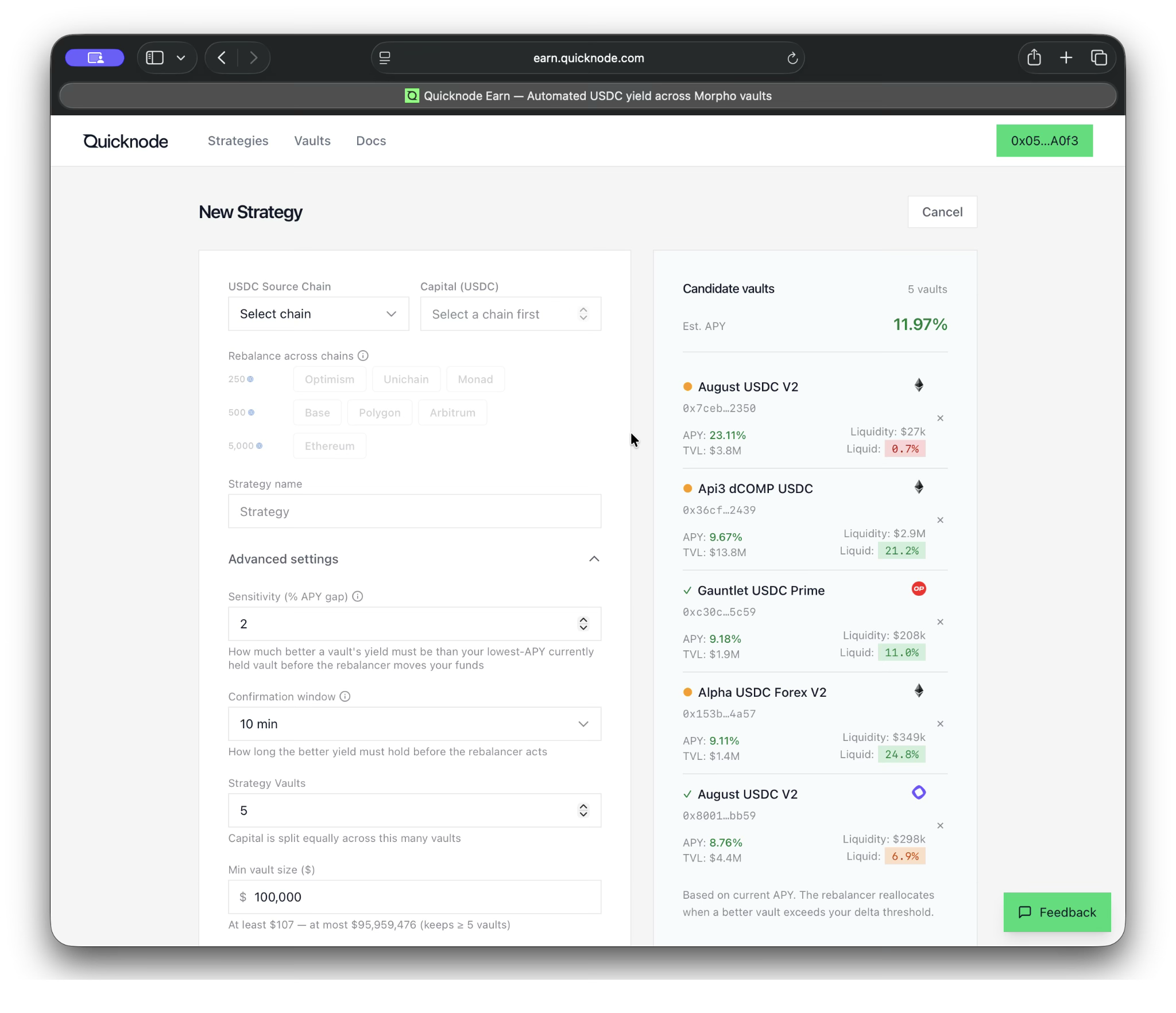The height and width of the screenshot is (1013, 1176).
Task: Toggle the Base chain chip
Action: pyautogui.click(x=317, y=413)
